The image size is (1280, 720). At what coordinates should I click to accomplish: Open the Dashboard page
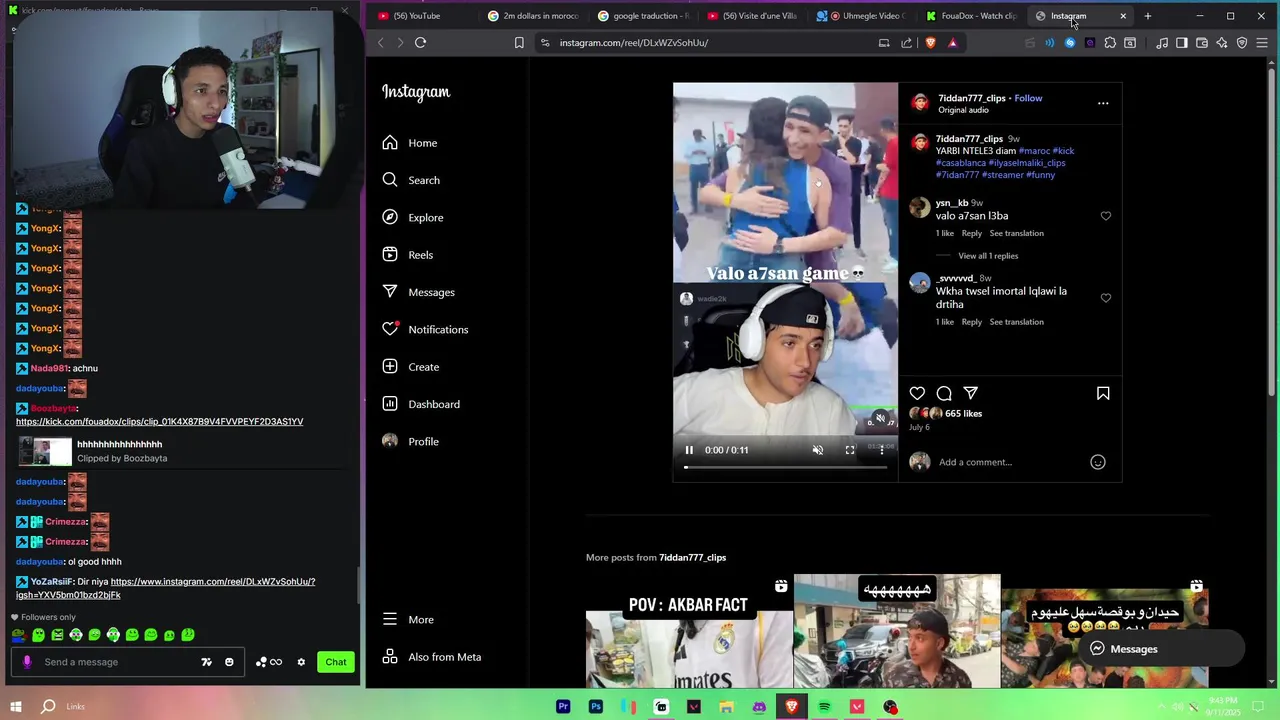click(421, 404)
